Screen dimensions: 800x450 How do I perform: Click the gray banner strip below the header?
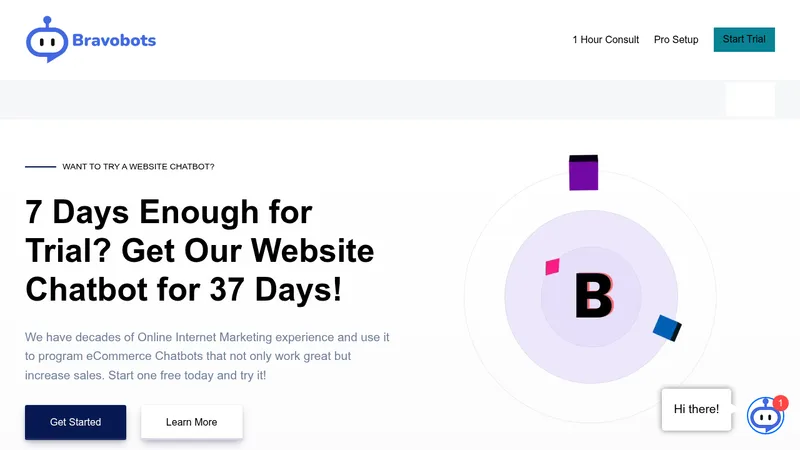click(400, 99)
